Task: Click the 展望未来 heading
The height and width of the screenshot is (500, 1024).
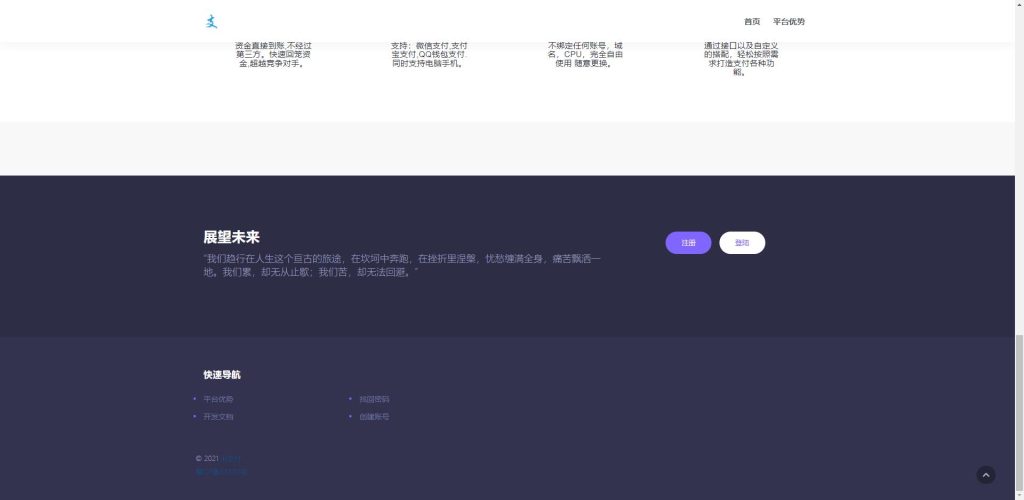Action: 231,237
